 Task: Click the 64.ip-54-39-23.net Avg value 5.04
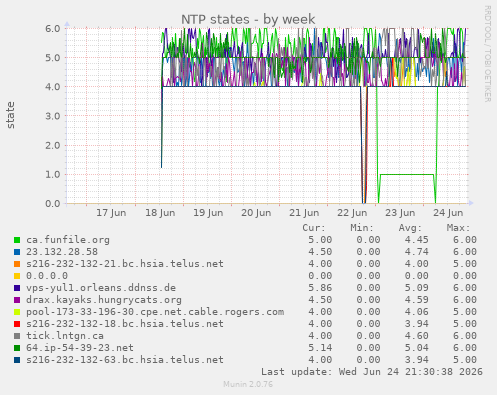(x=417, y=348)
